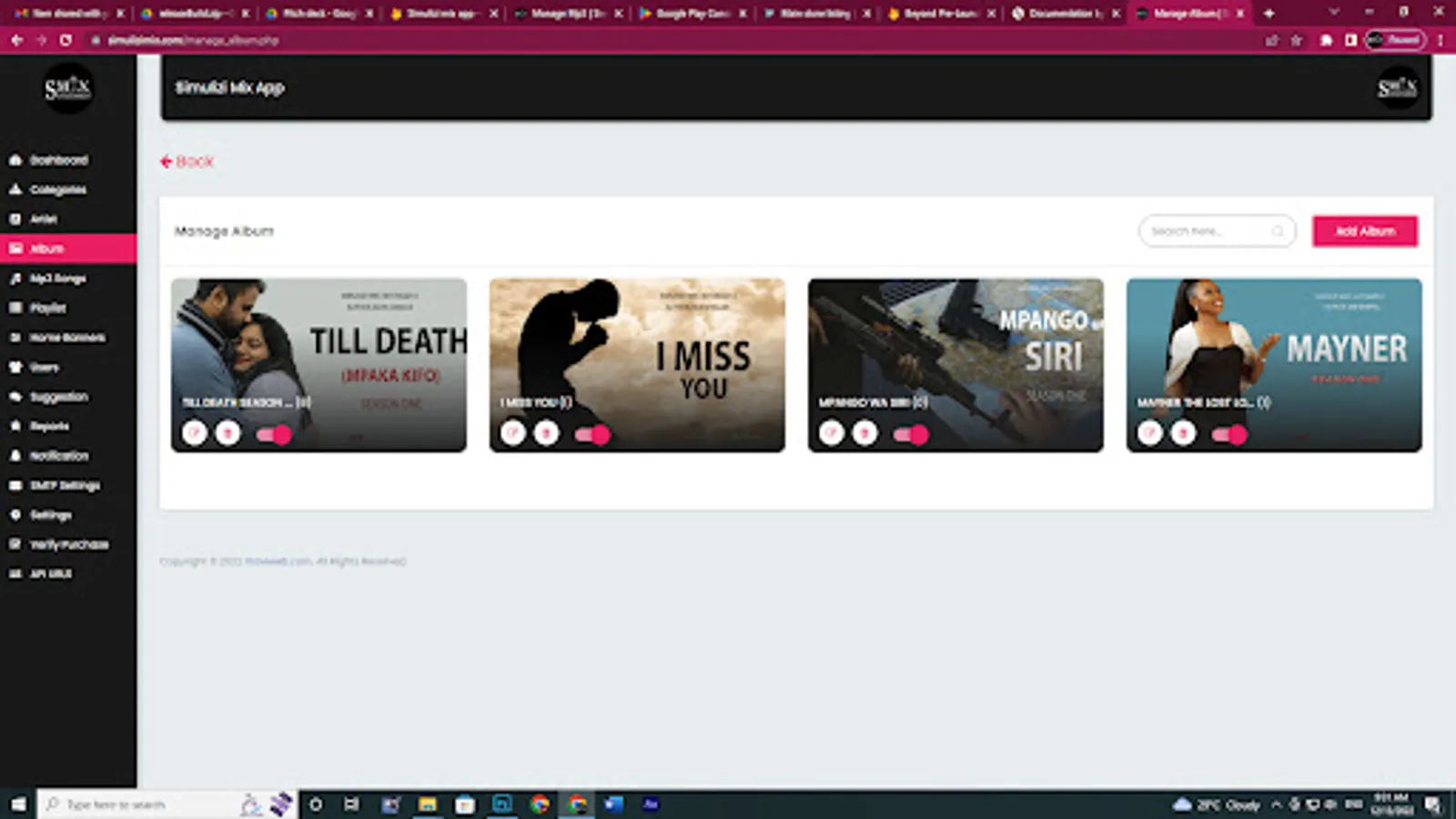Open API URLS in the sidebar
Screen dimensions: 1456x819
41,573
